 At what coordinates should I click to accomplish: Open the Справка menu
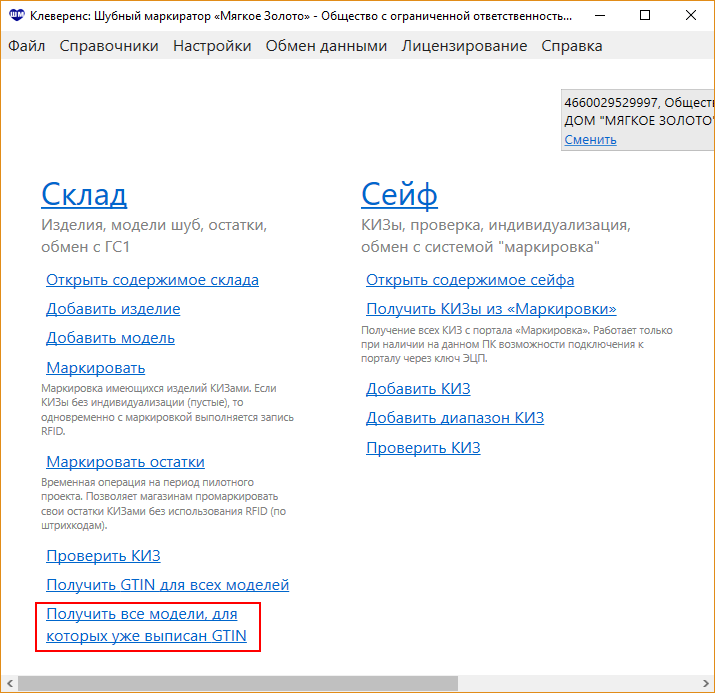coord(572,46)
